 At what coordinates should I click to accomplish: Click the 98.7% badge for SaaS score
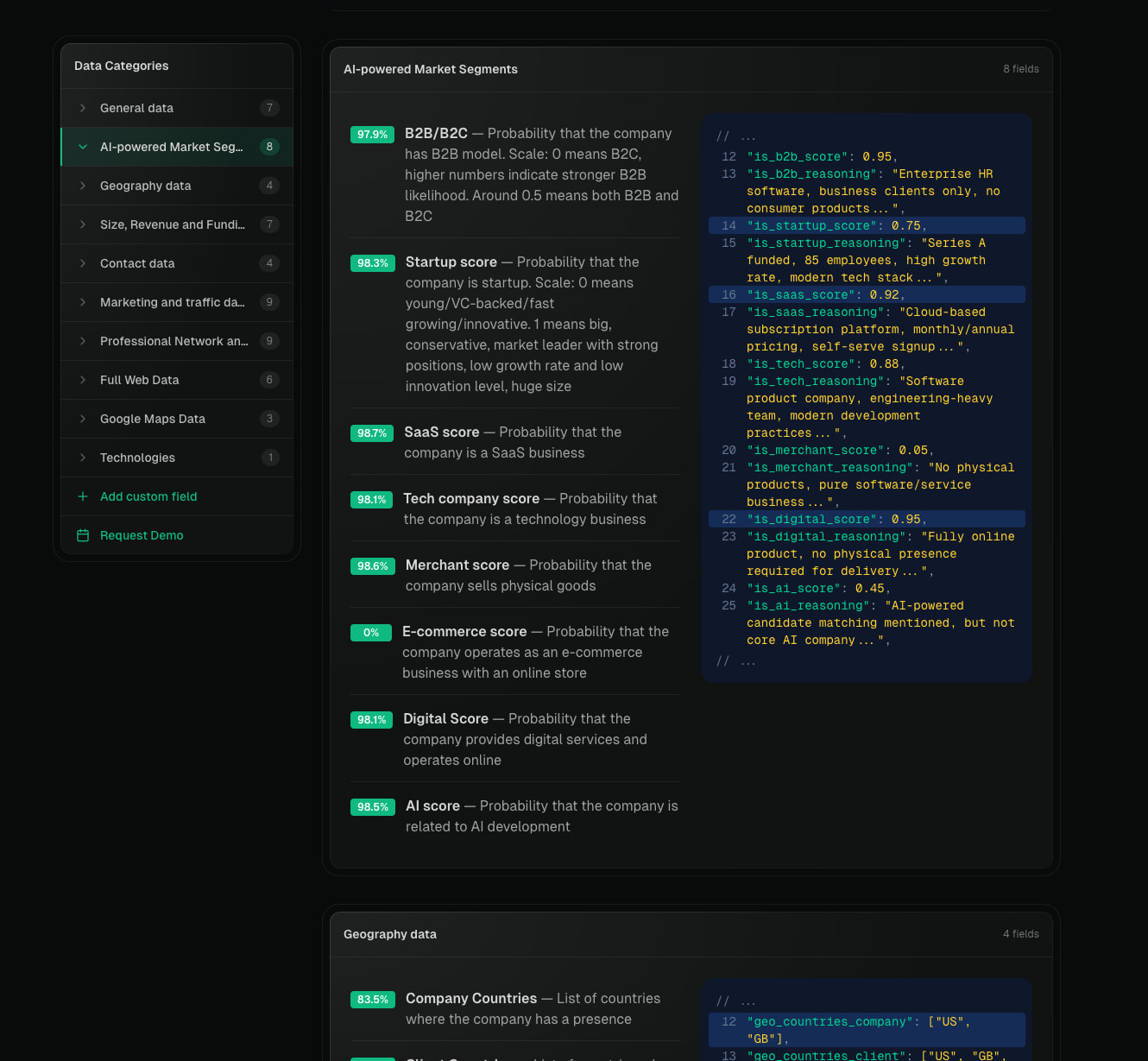pos(372,433)
